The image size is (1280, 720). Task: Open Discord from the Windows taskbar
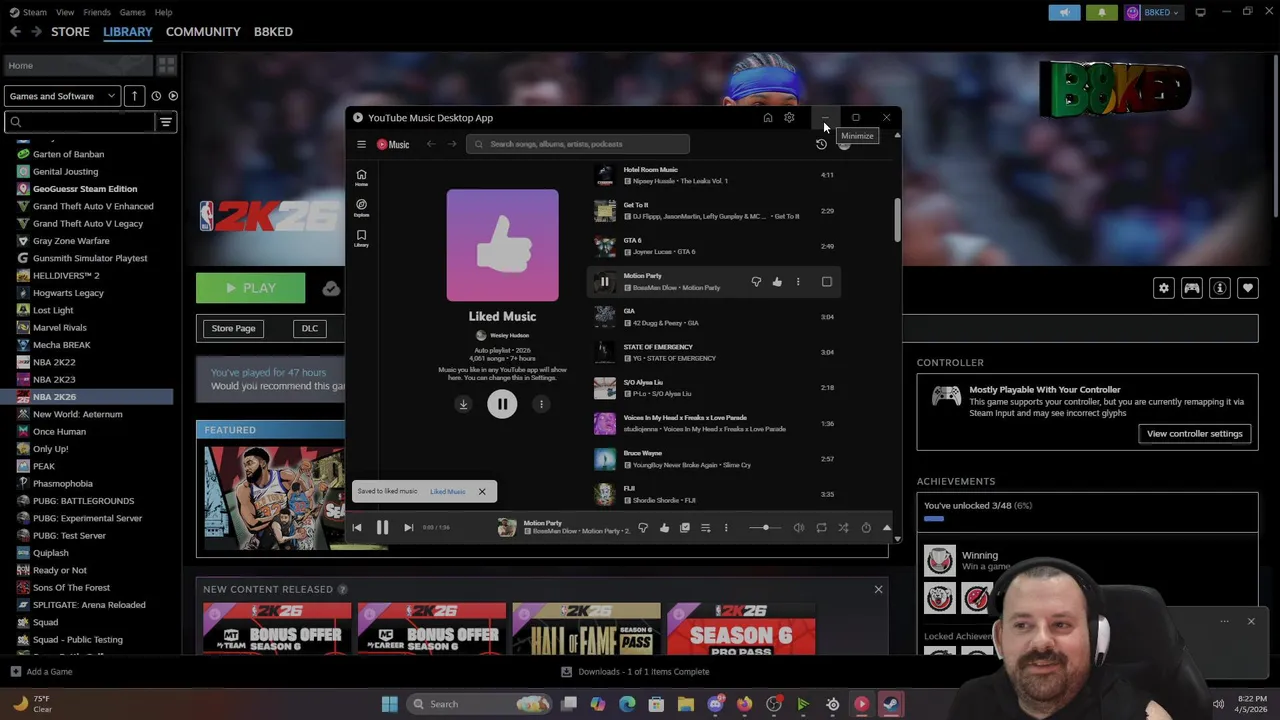715,704
